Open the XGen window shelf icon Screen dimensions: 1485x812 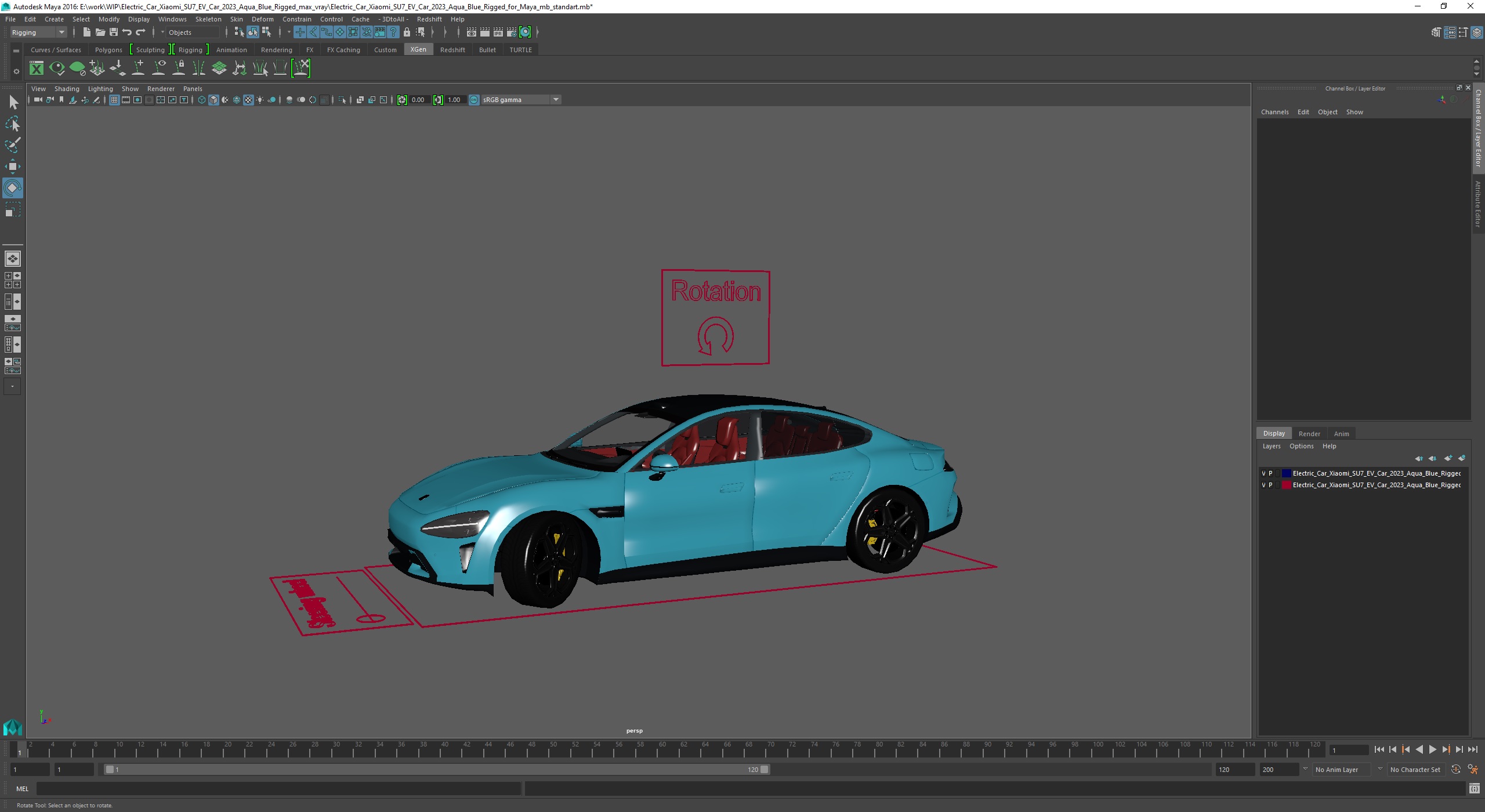pyautogui.click(x=37, y=68)
